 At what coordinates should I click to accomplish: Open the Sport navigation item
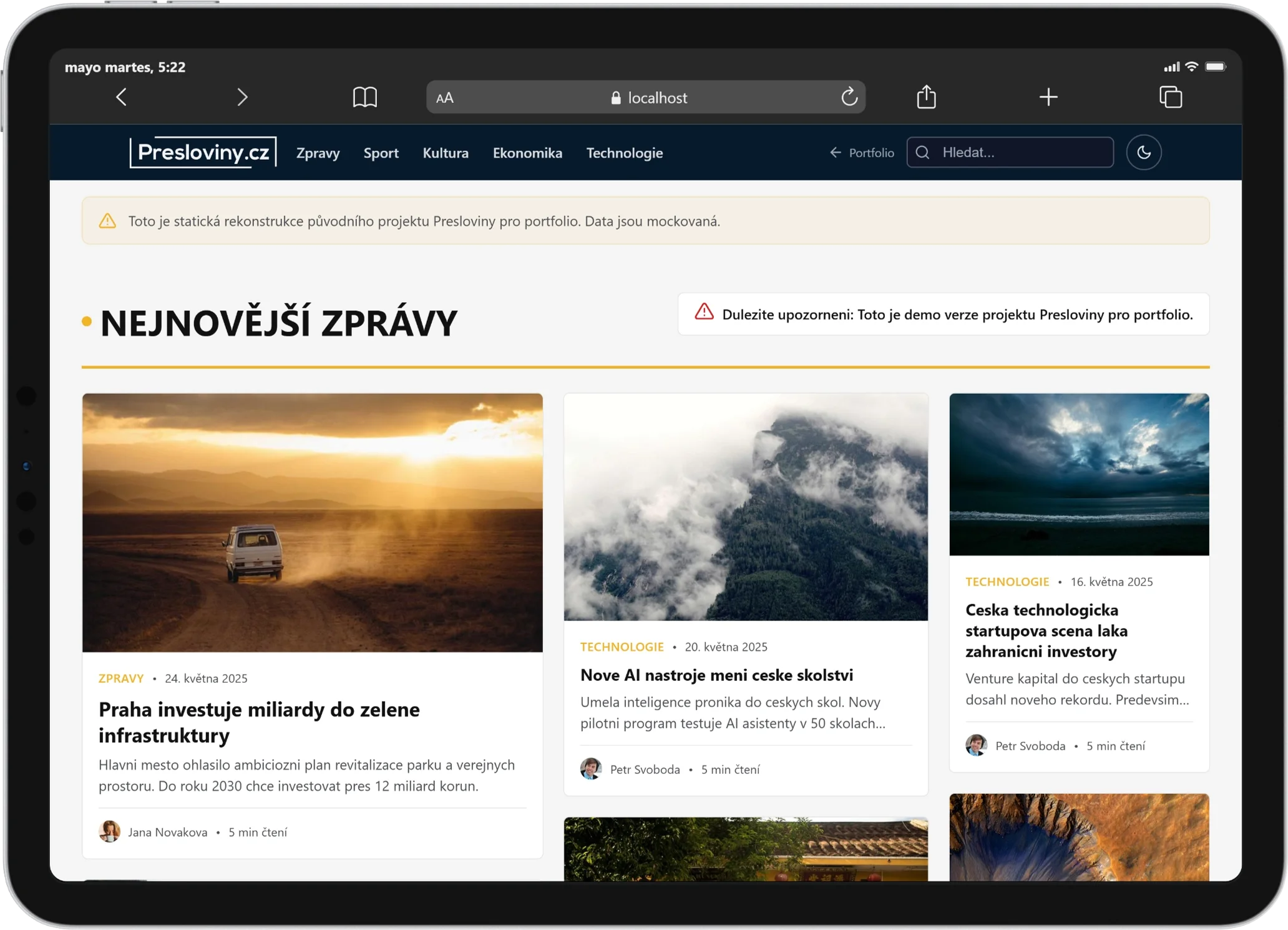[x=381, y=153]
